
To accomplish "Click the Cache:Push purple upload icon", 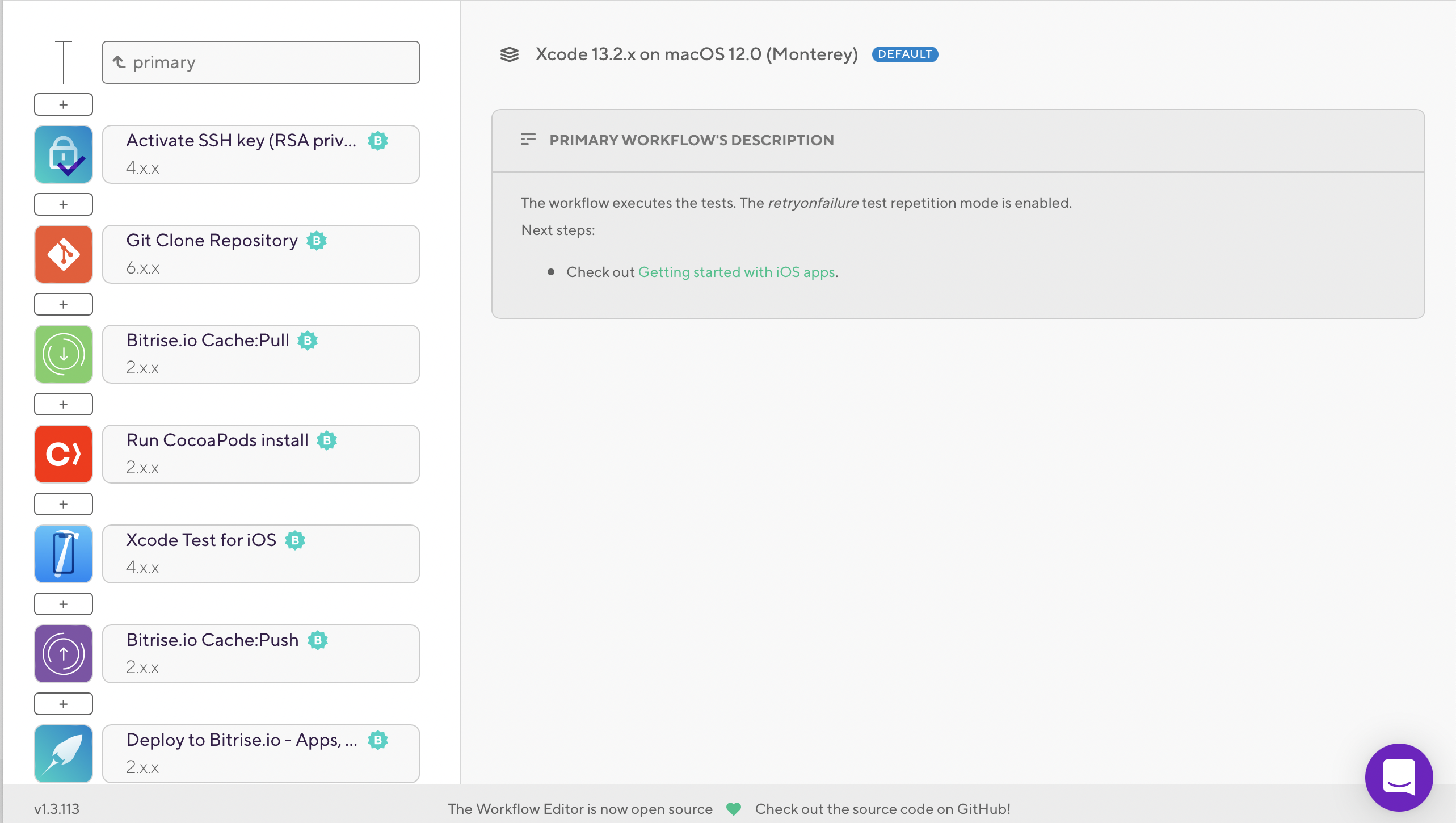I will [x=64, y=654].
